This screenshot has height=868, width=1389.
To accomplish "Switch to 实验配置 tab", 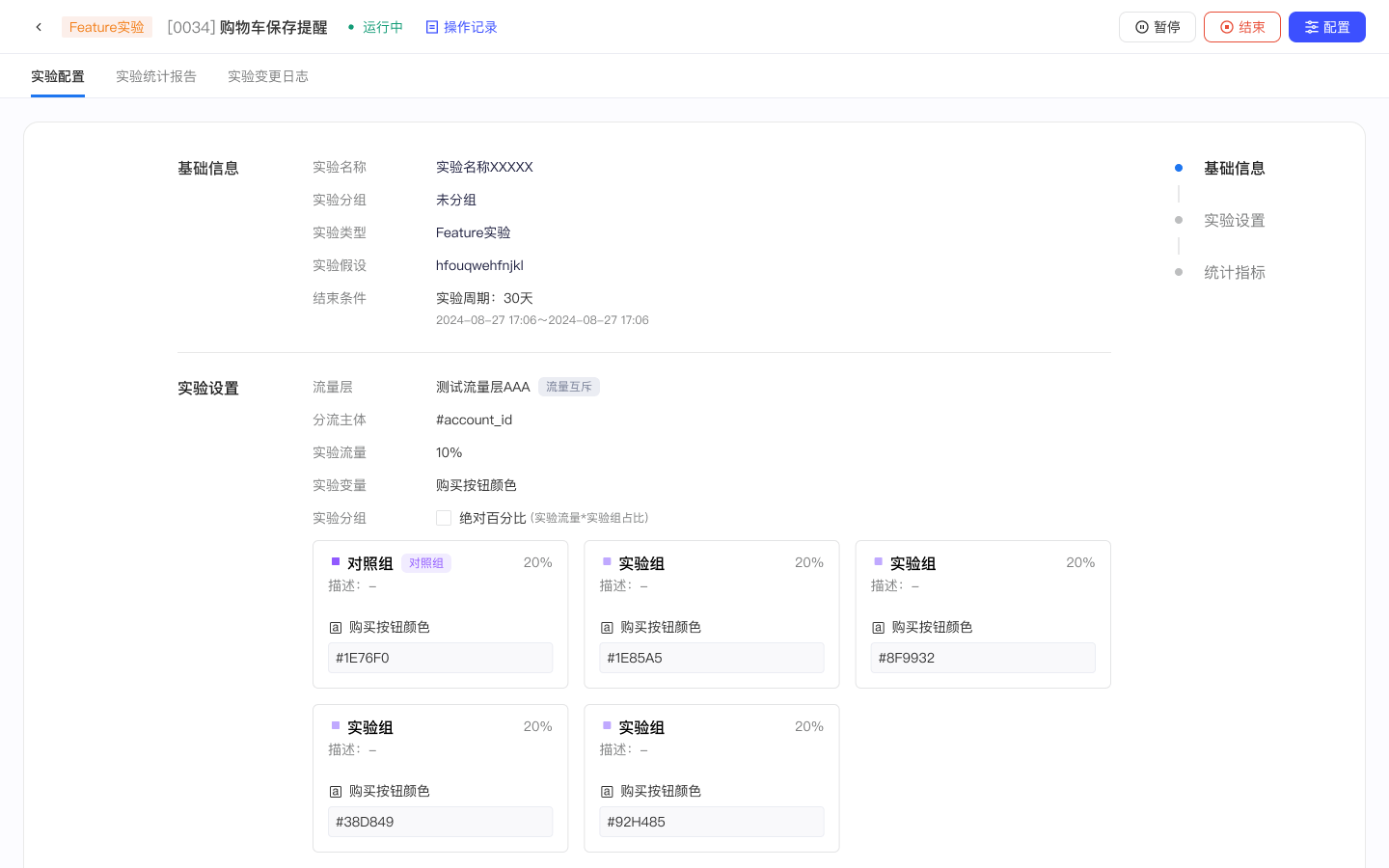I will (x=58, y=76).
